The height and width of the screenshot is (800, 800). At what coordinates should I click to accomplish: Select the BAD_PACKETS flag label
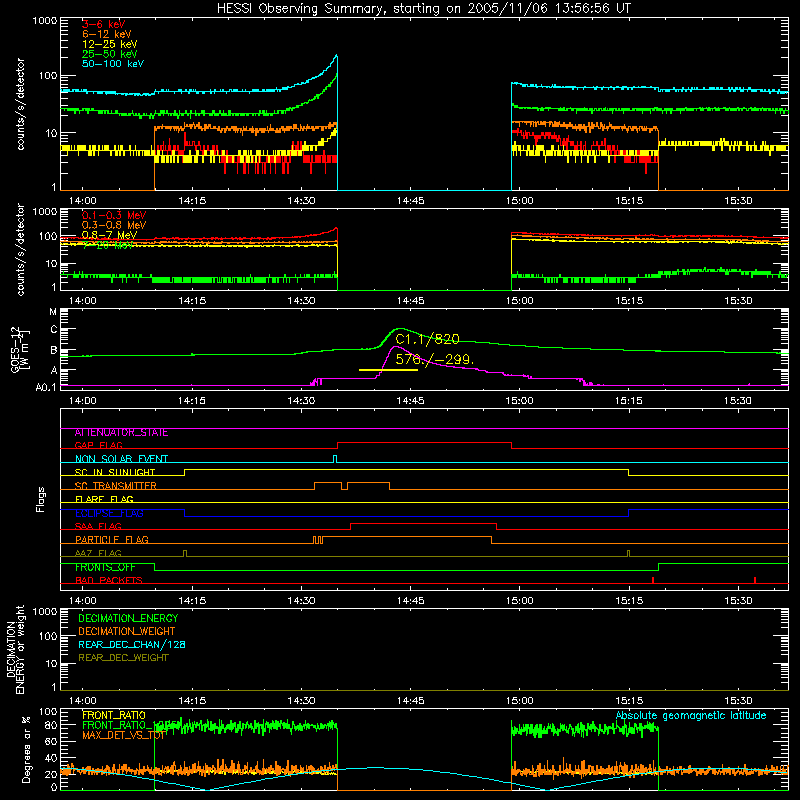pyautogui.click(x=108, y=580)
